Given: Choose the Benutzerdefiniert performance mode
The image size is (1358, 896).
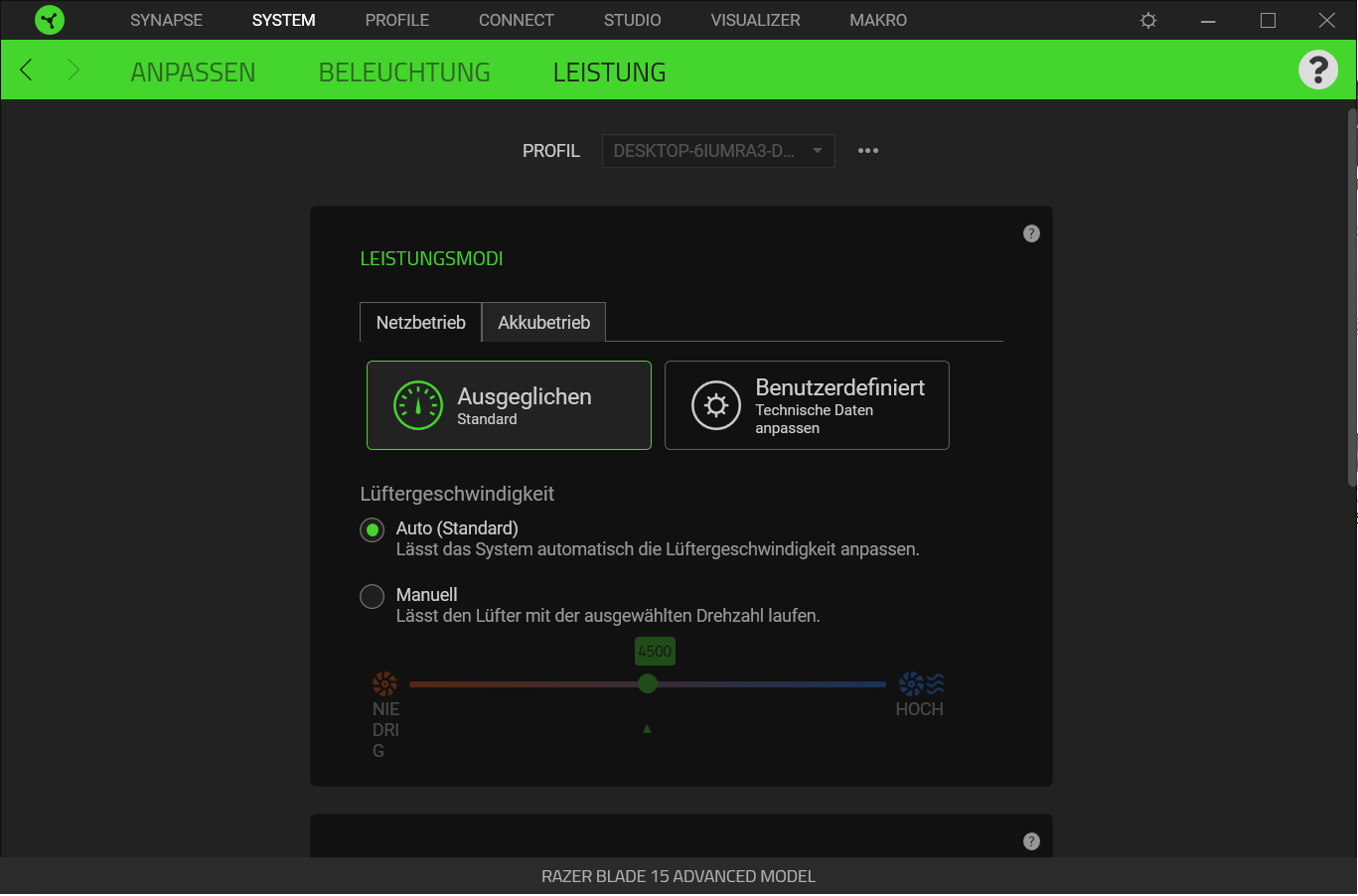Looking at the screenshot, I should 807,405.
